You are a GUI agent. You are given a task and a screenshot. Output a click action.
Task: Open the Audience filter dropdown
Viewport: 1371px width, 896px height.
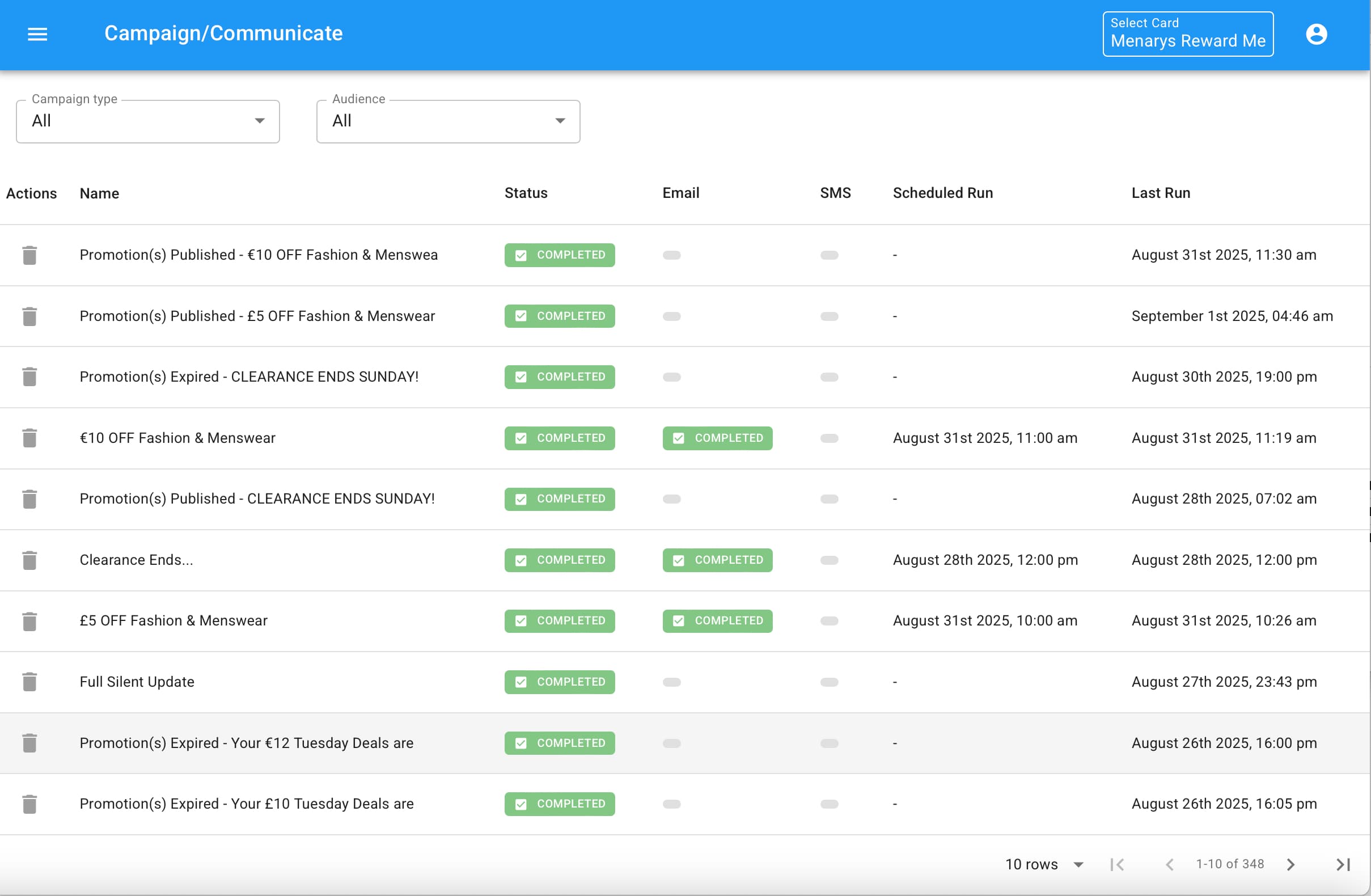pos(447,121)
